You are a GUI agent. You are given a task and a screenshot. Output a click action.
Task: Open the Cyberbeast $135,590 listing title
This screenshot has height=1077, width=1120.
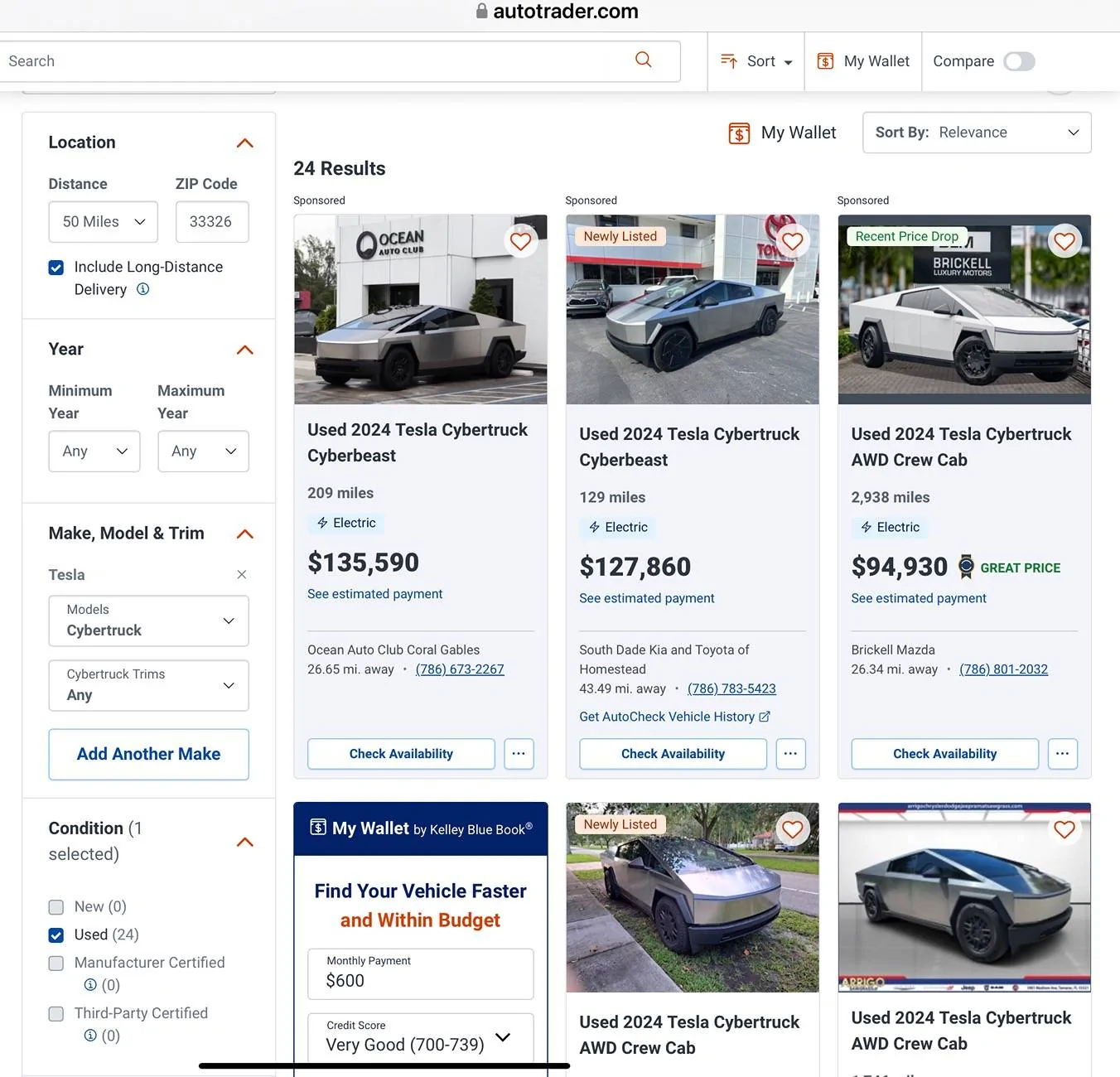click(418, 442)
